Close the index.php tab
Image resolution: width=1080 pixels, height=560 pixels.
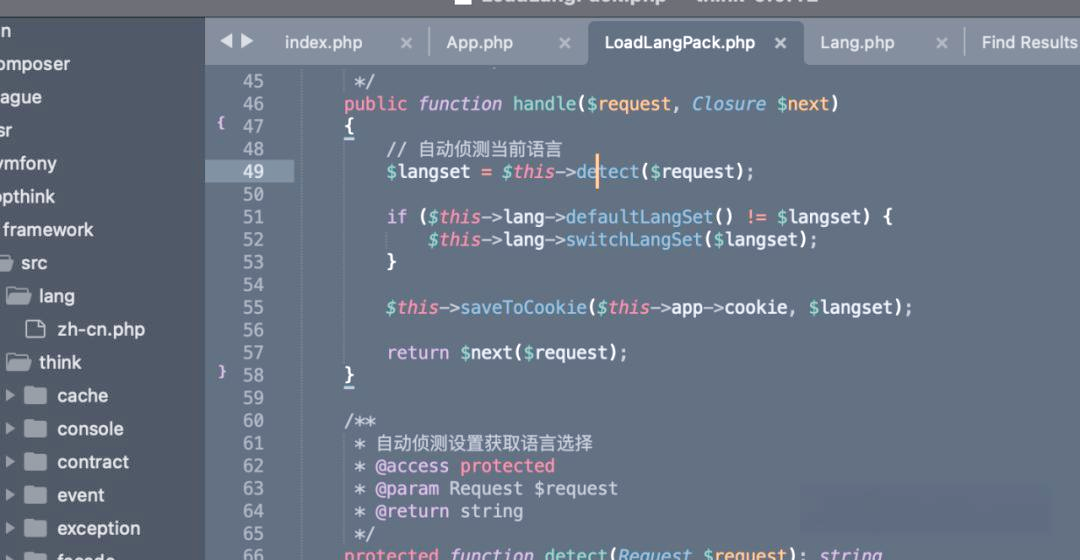click(406, 43)
